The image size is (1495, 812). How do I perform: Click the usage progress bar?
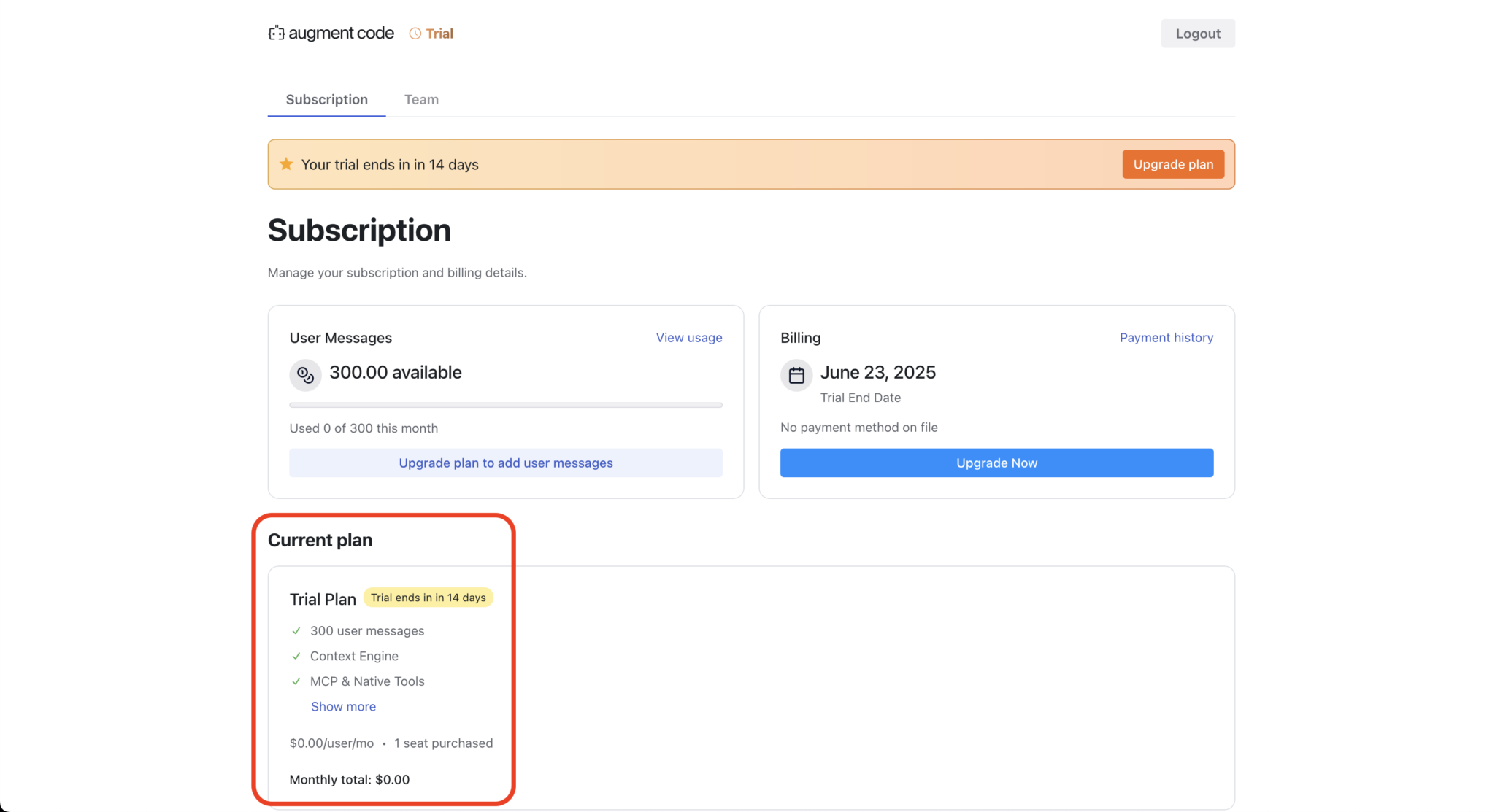[505, 405]
